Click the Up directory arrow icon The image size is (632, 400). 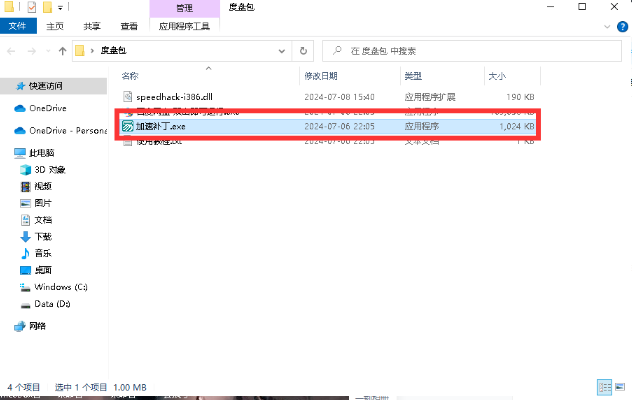point(63,49)
